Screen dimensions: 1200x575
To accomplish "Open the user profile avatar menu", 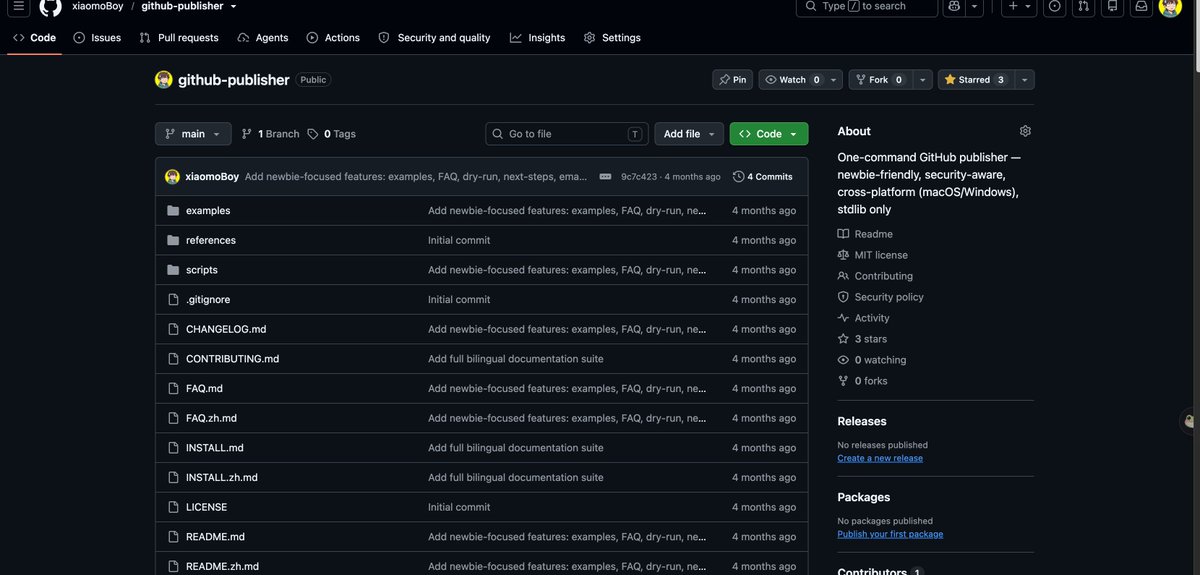I will click(1170, 6).
